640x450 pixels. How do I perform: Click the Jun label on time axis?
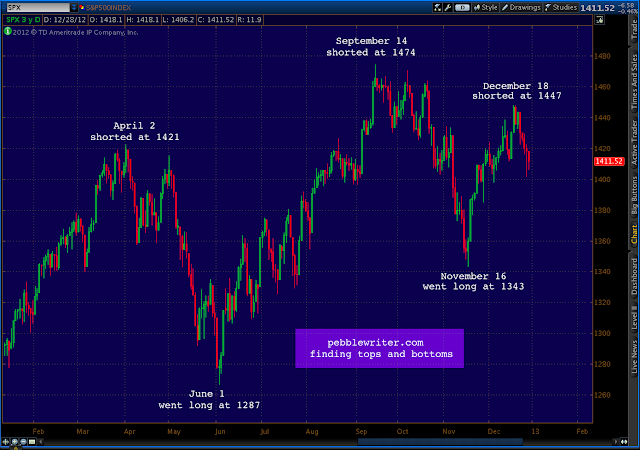(x=220, y=431)
